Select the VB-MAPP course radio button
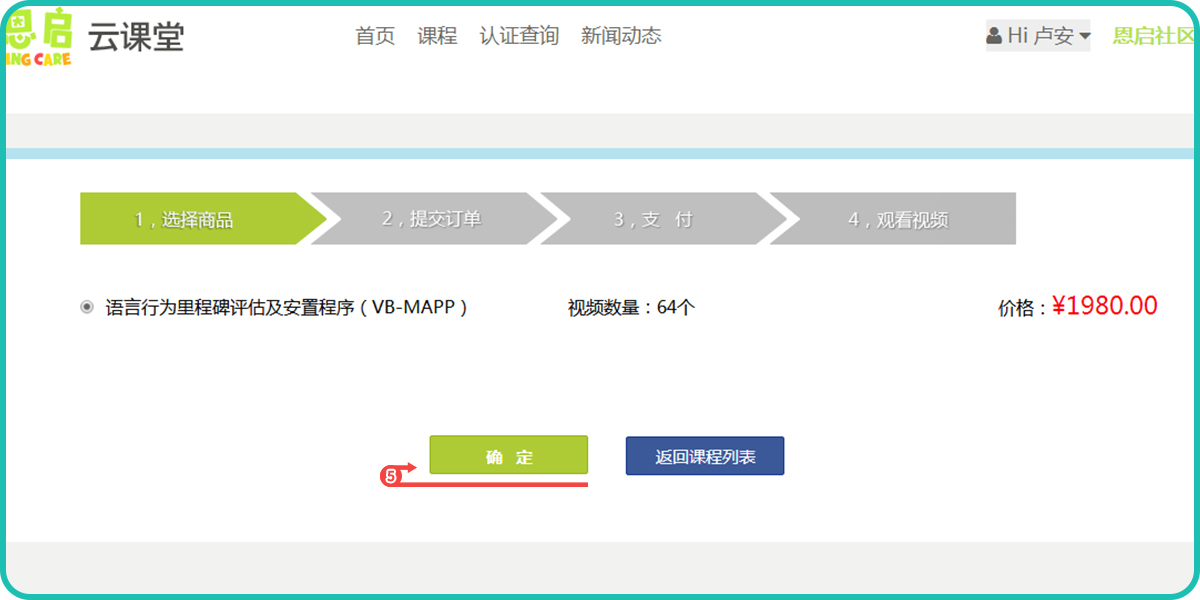Screen dimensions: 1200x600 coord(87,307)
